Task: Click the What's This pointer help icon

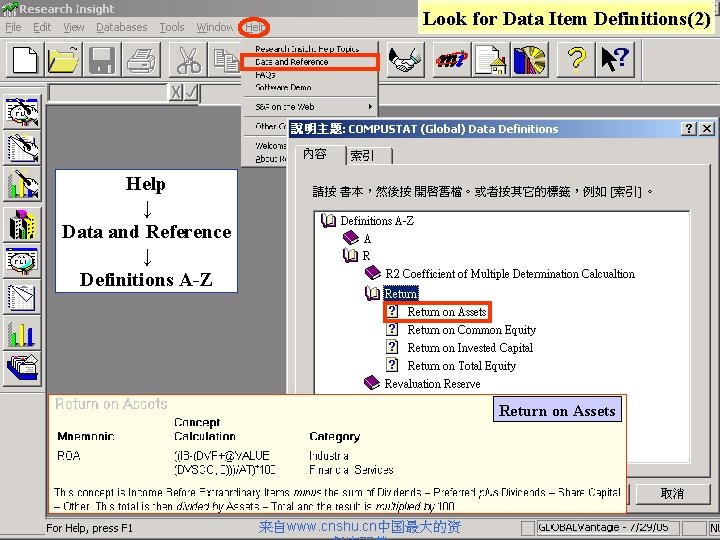Action: [615, 60]
